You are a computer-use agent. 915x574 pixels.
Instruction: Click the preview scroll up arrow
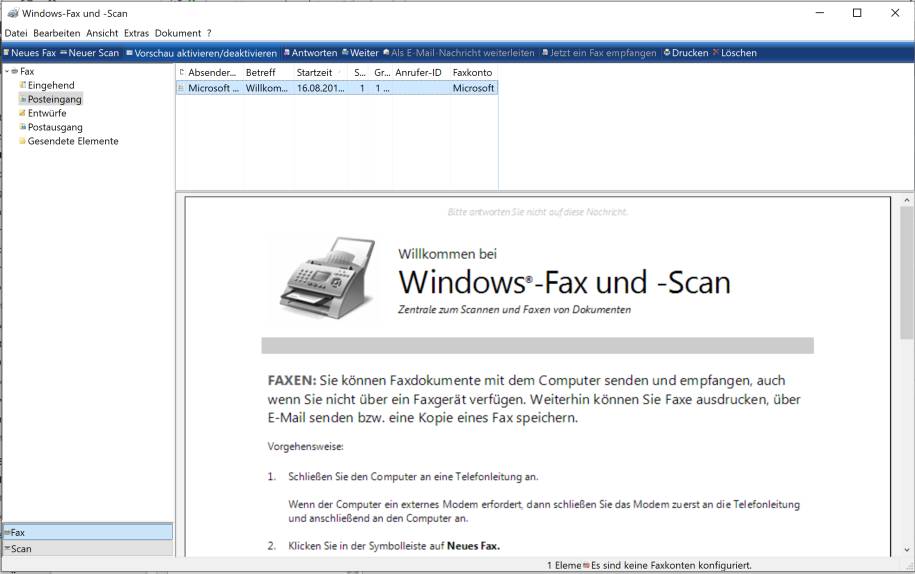pos(907,200)
